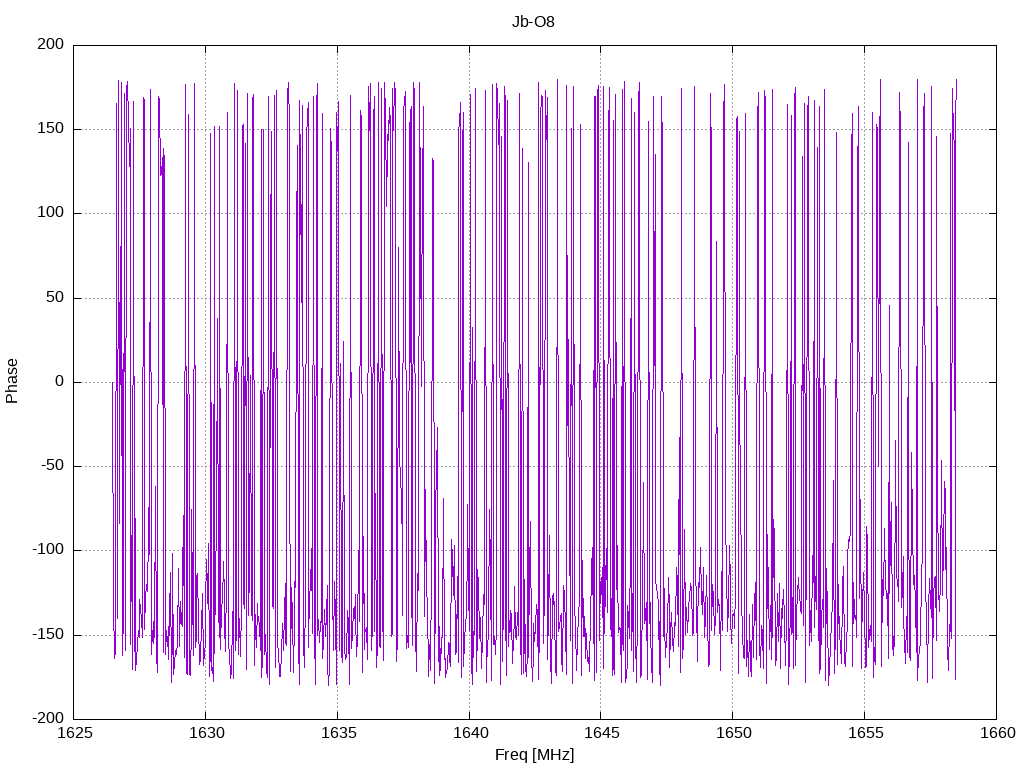The image size is (1024, 768).
Task: Click the 1635 x-axis tick label
Action: click(x=338, y=733)
